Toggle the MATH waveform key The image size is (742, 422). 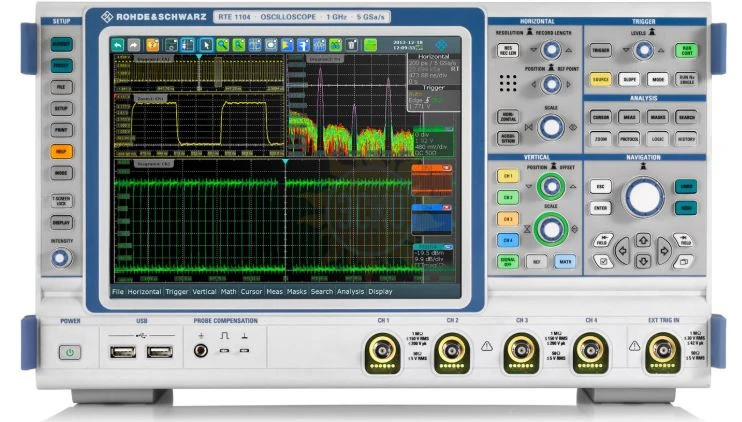pyautogui.click(x=565, y=262)
